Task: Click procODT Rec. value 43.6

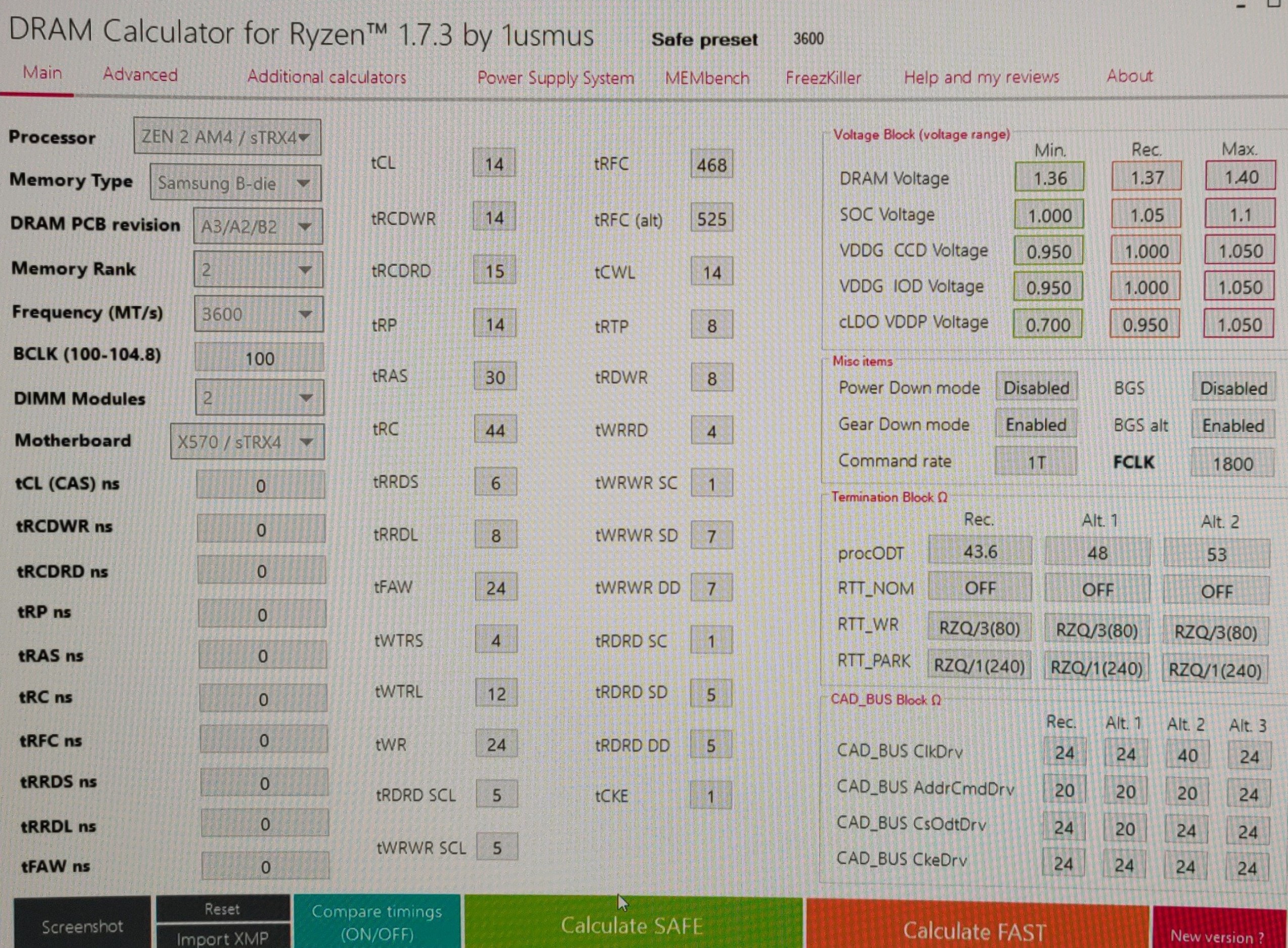Action: tap(980, 551)
